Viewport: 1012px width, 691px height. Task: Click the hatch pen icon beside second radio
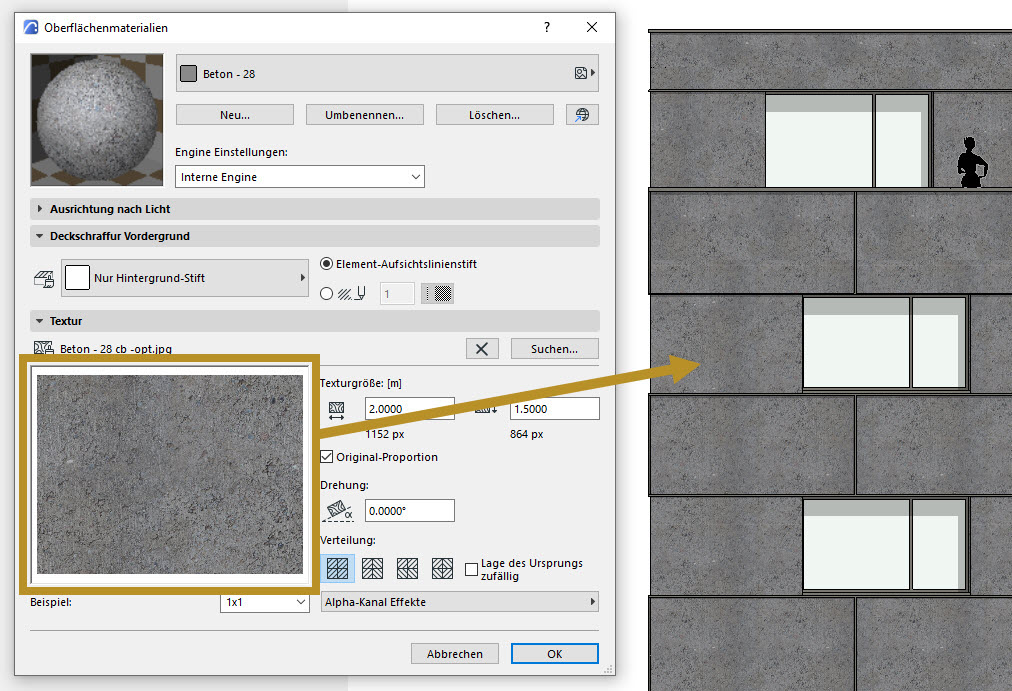352,294
